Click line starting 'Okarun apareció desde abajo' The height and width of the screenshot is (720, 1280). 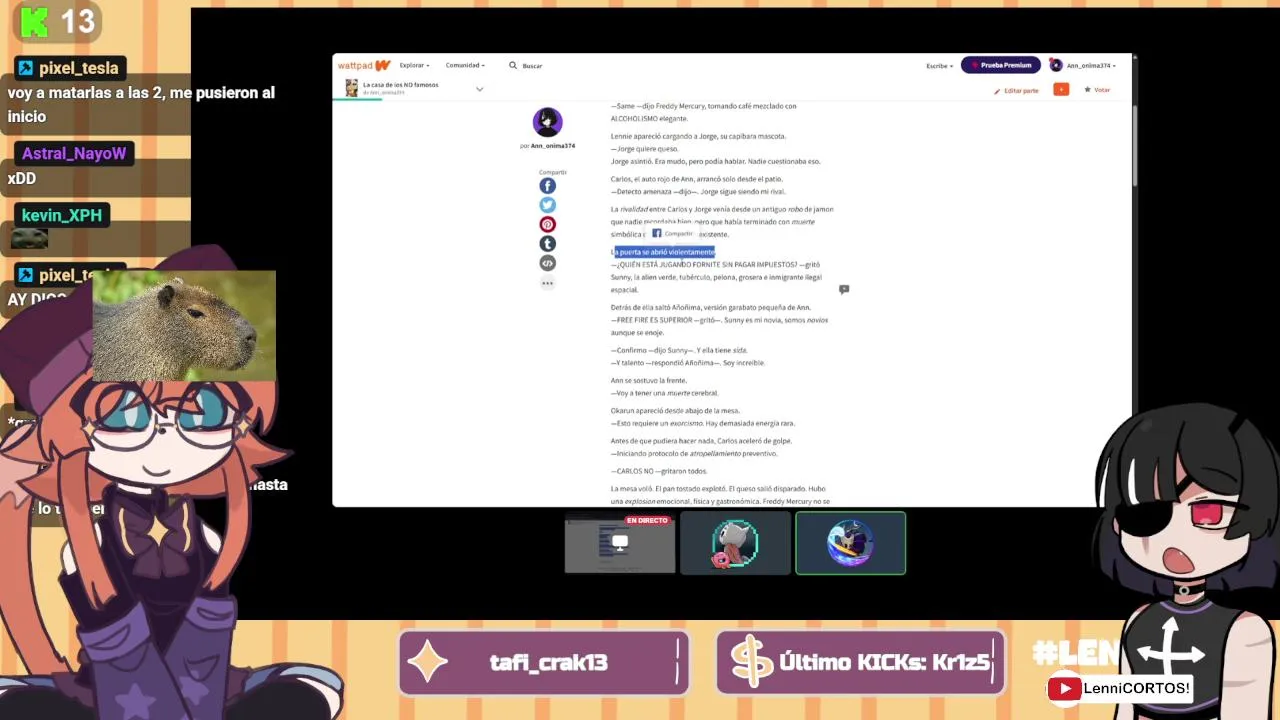click(675, 411)
